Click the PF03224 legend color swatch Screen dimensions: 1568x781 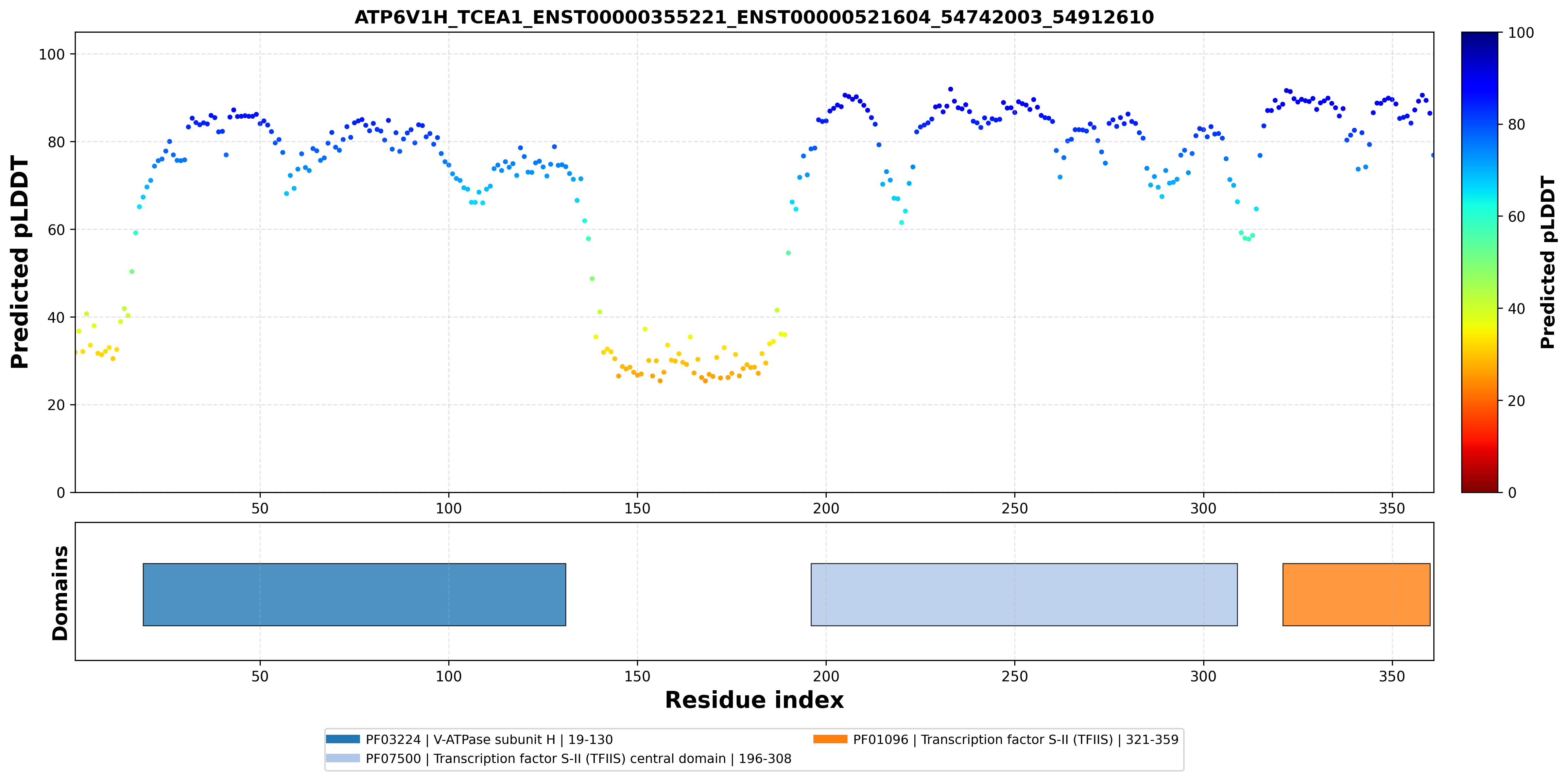pos(343,739)
